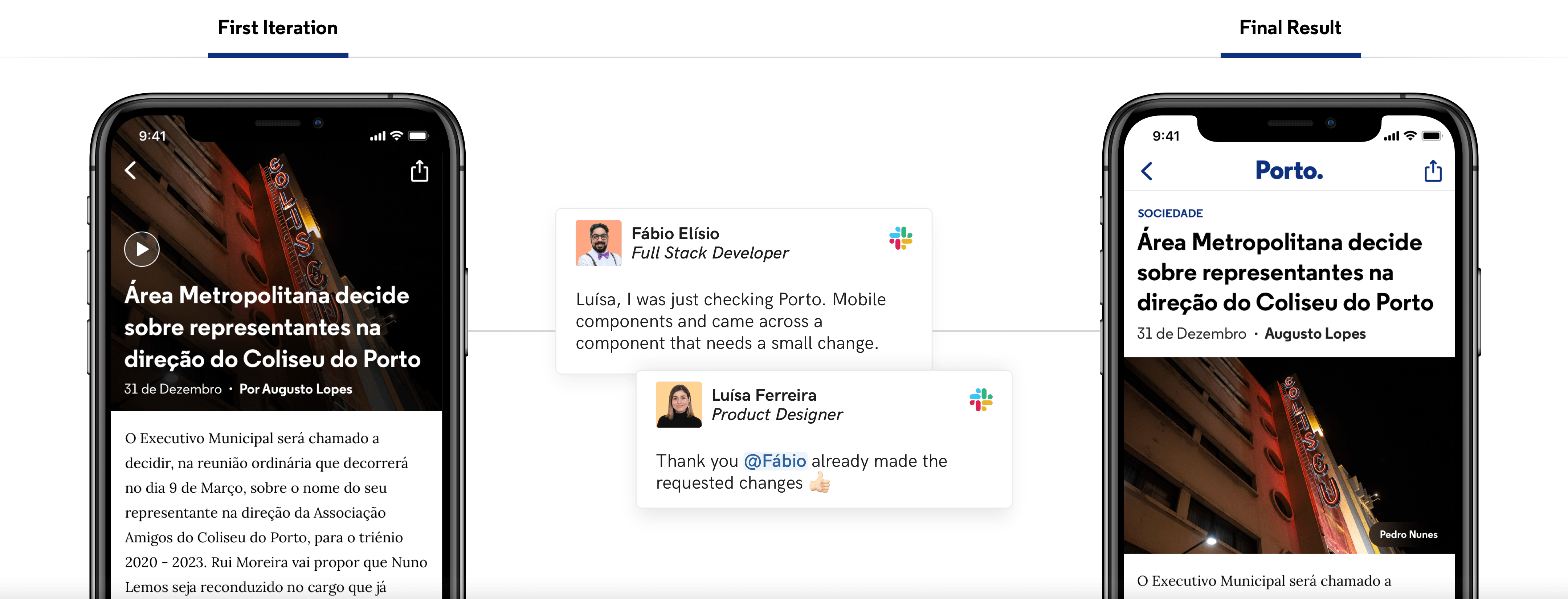The height and width of the screenshot is (599, 1568).
Task: Open Luísa Ferreira's profile photo
Action: (x=679, y=405)
